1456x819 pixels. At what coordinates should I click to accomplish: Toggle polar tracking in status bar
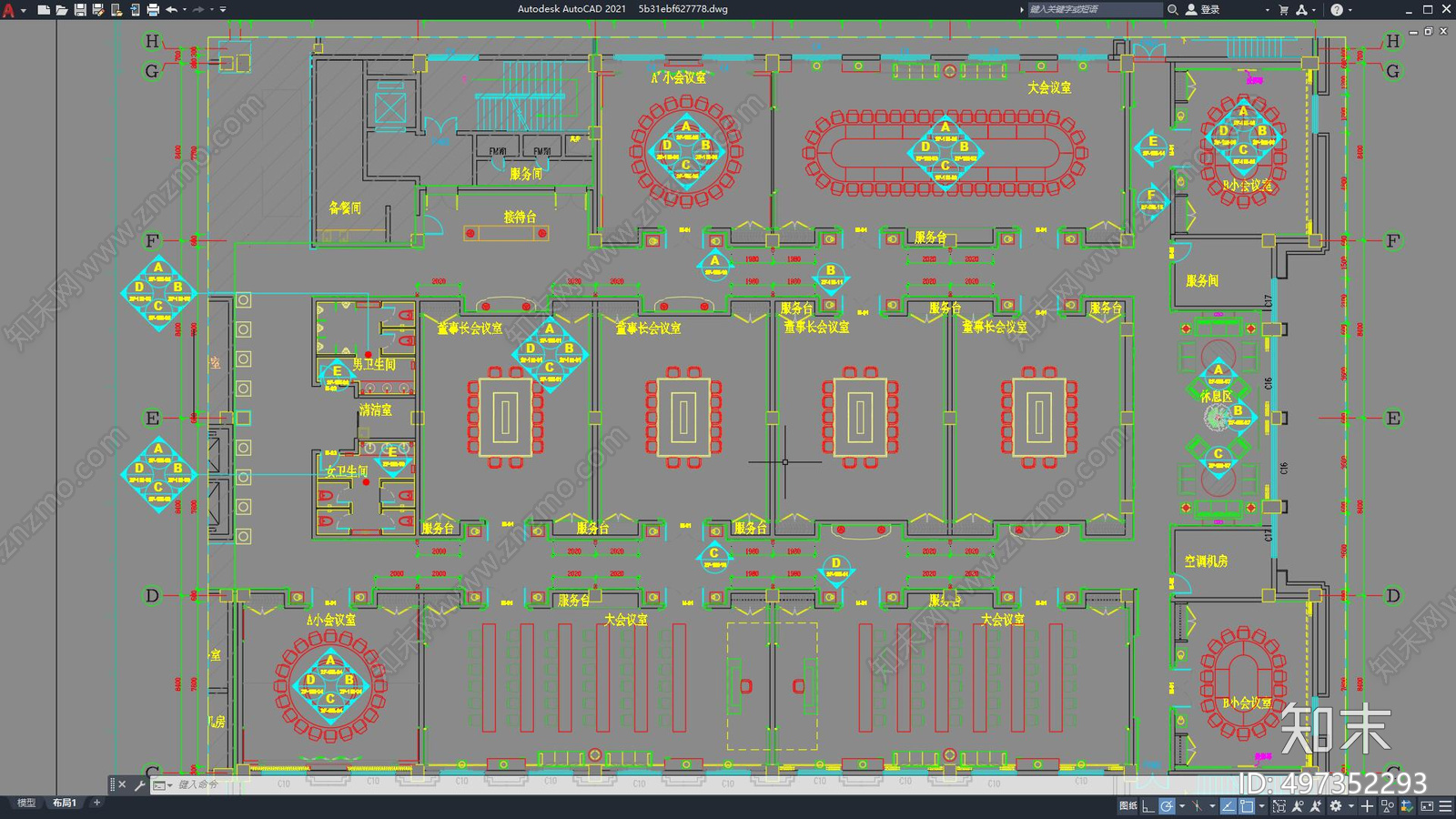click(1167, 806)
